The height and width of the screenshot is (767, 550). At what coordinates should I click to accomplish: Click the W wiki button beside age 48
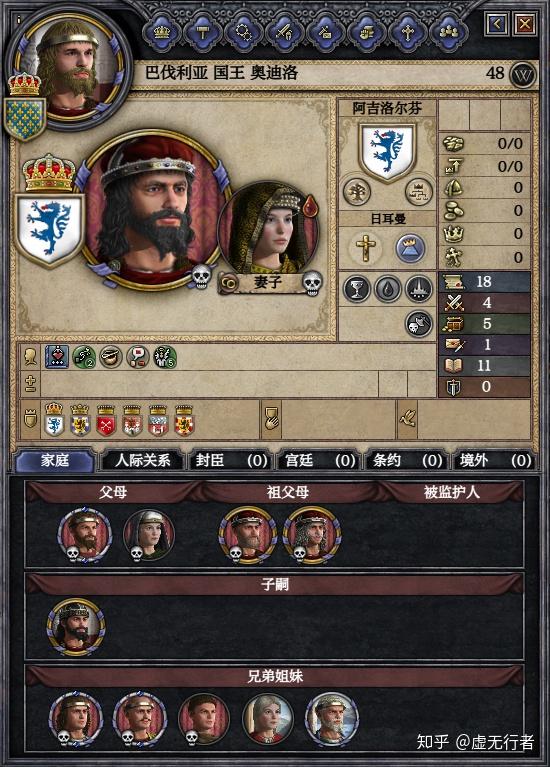524,75
